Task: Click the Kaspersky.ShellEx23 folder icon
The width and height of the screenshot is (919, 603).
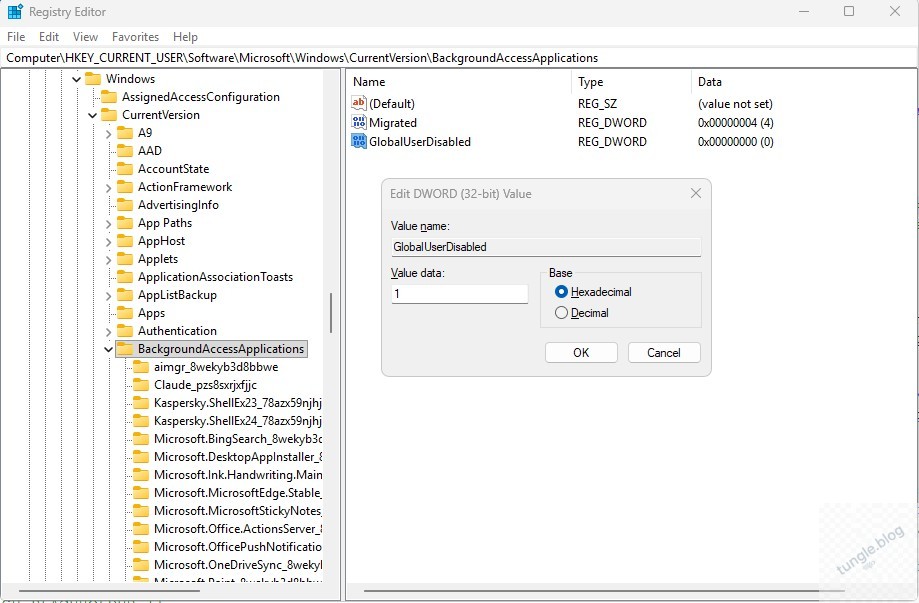Action: (141, 403)
